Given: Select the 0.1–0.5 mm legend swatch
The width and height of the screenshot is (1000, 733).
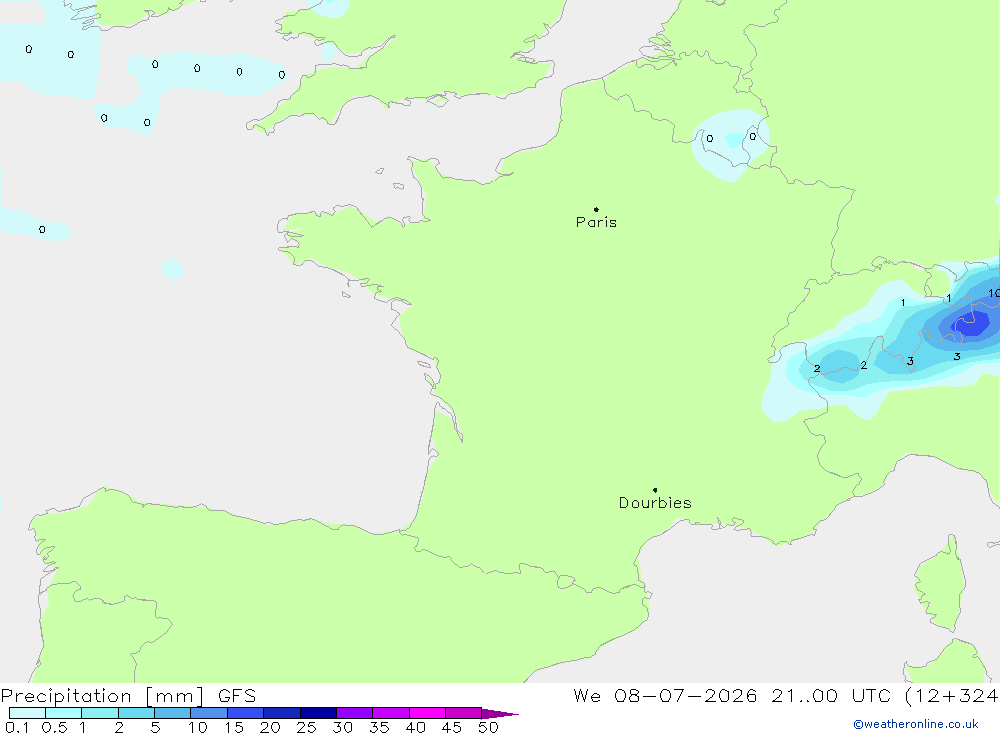Looking at the screenshot, I should 27,713.
